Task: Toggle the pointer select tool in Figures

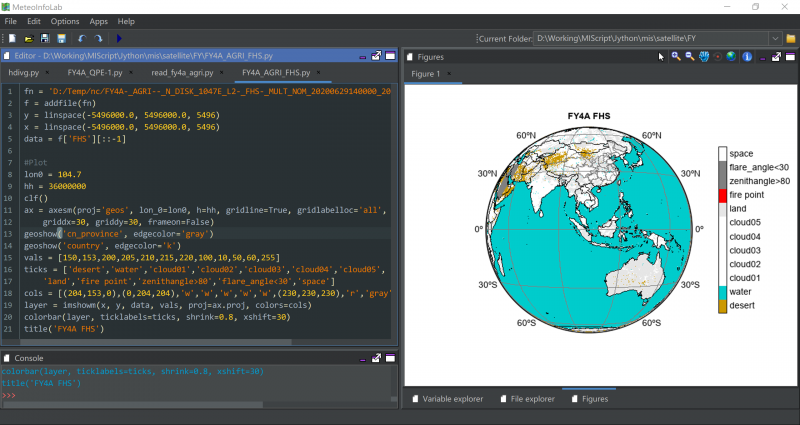Action: coord(661,56)
